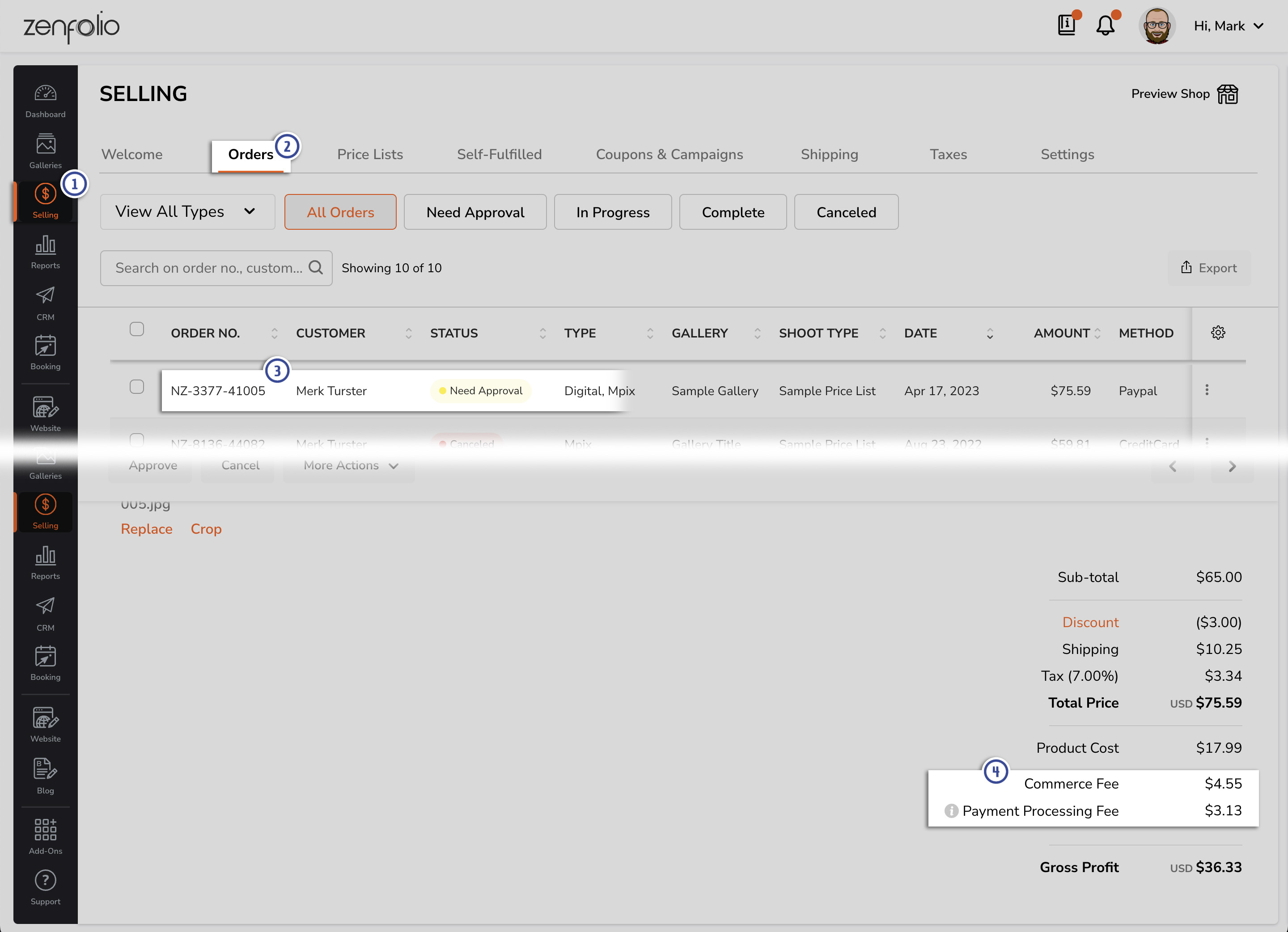Switch to the Welcome tab
Screen dimensions: 1288x932
(132, 154)
